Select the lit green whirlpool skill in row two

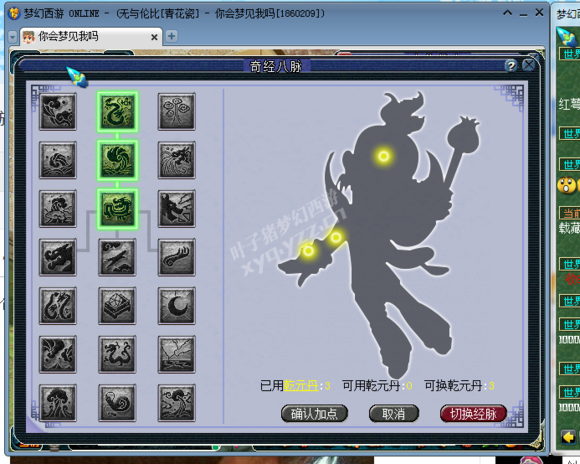[117, 160]
